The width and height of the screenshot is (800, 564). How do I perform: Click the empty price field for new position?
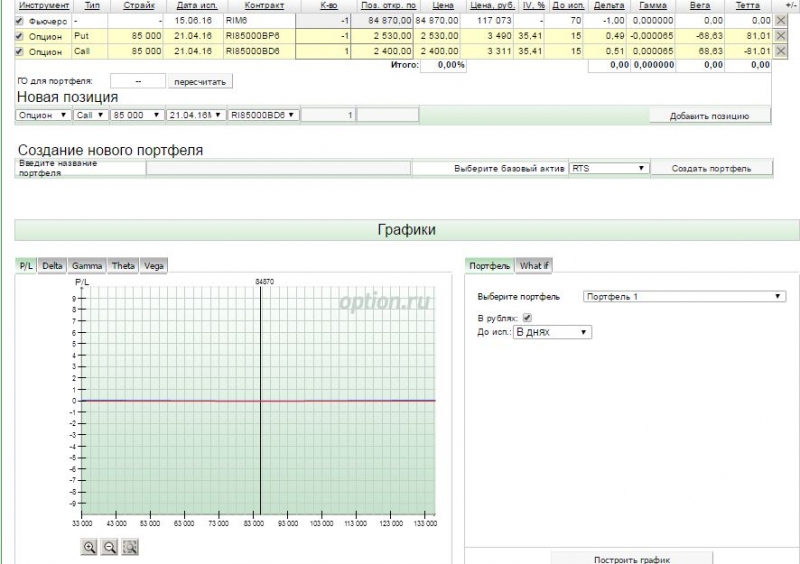[x=388, y=115]
